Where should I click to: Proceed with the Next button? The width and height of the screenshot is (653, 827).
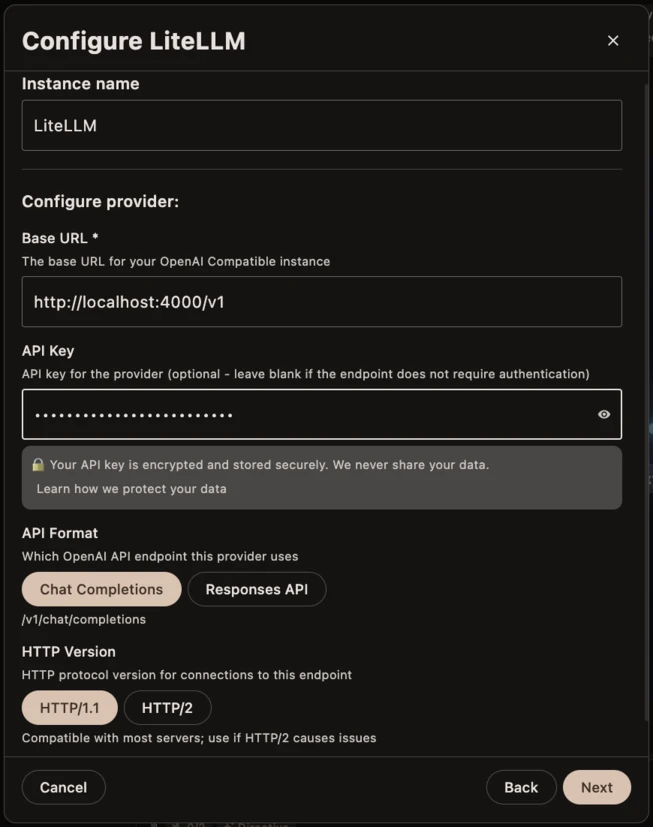click(597, 787)
